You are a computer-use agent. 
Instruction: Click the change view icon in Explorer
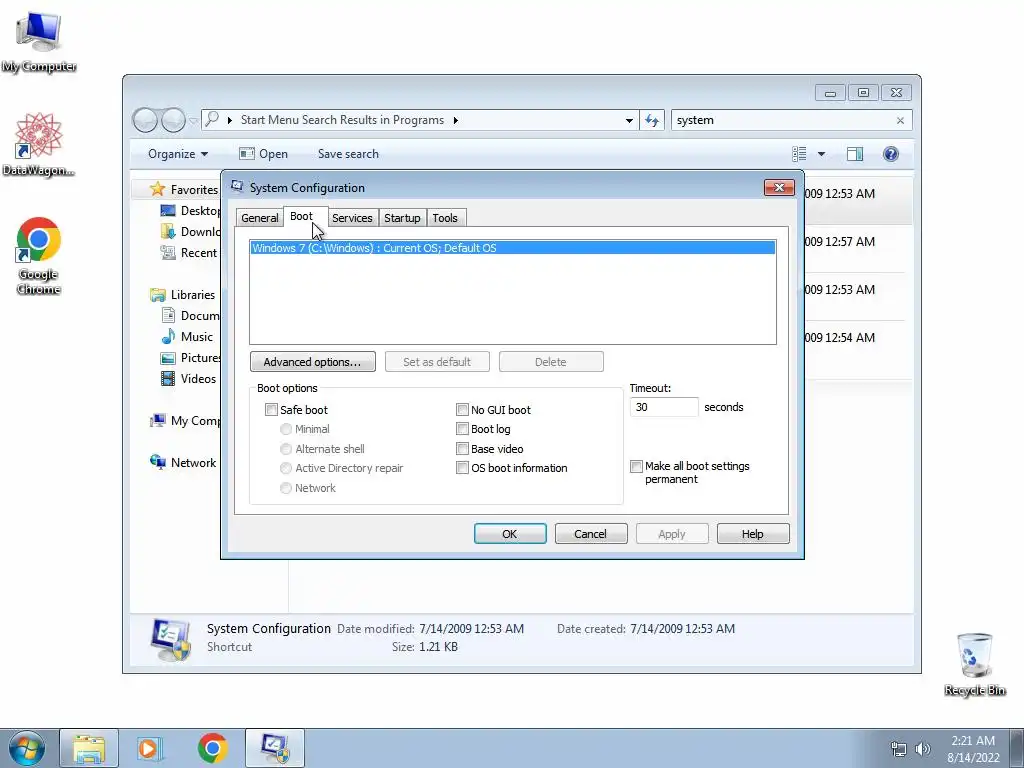[799, 154]
